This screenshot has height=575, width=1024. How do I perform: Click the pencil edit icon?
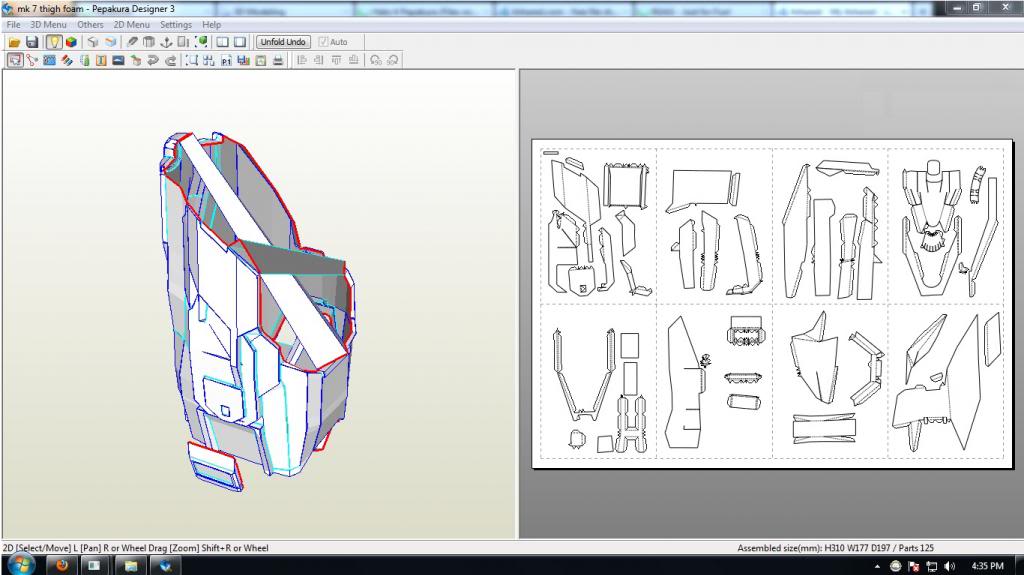pyautogui.click(x=132, y=42)
